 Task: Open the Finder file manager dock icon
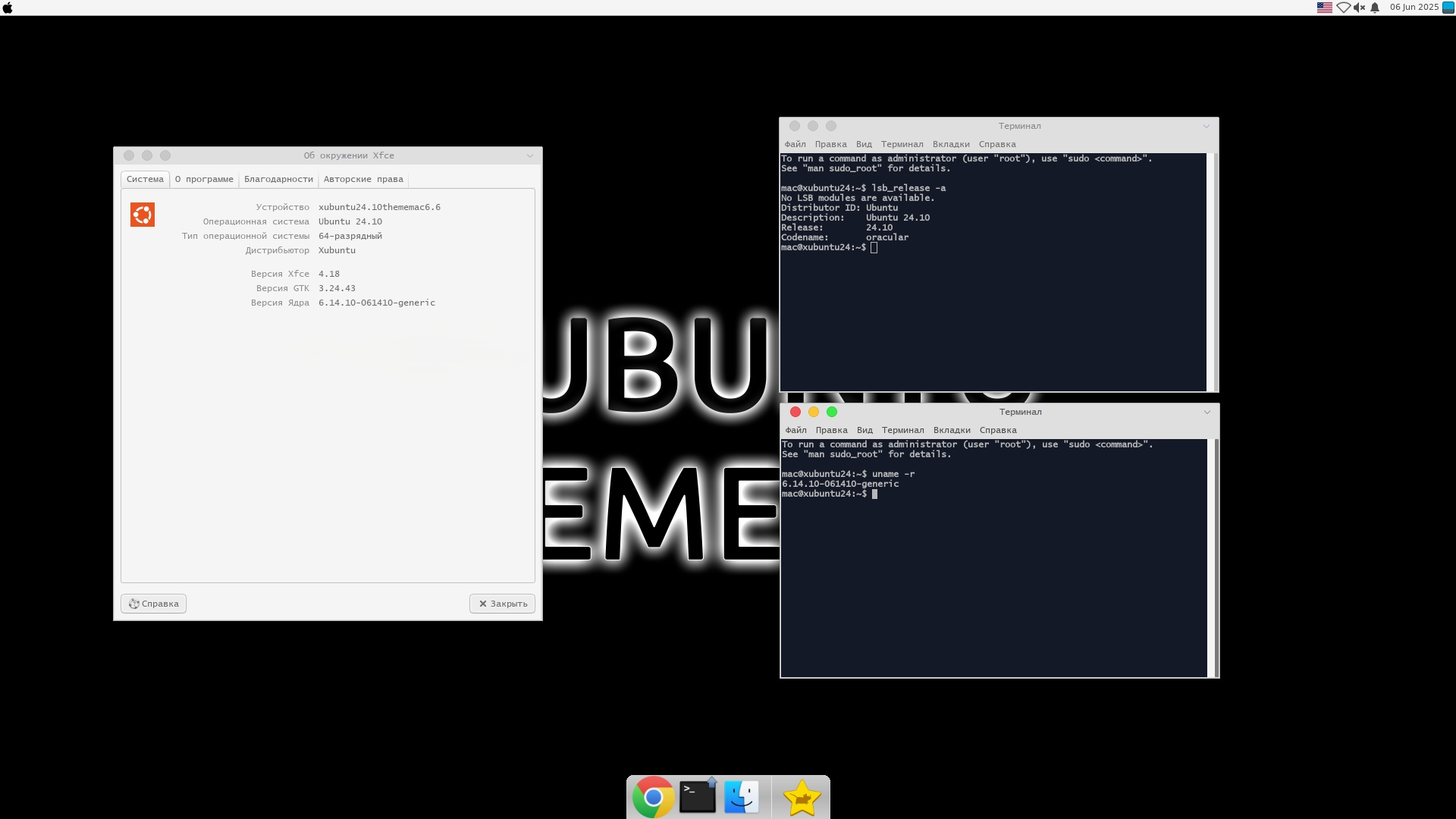coord(742,797)
